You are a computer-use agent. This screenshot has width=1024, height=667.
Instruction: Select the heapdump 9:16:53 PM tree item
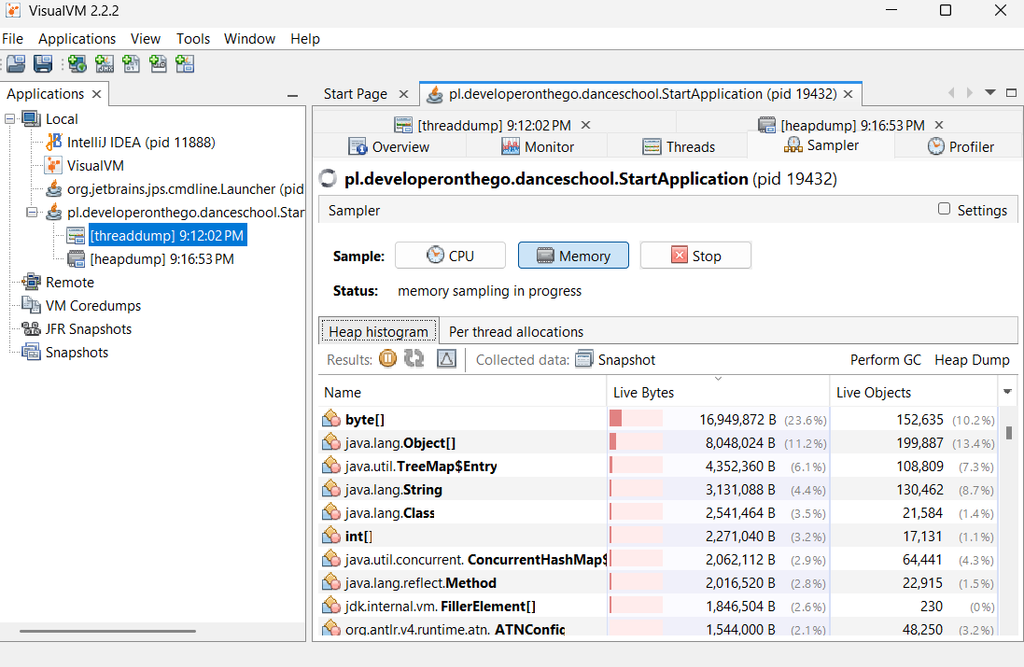[162, 259]
